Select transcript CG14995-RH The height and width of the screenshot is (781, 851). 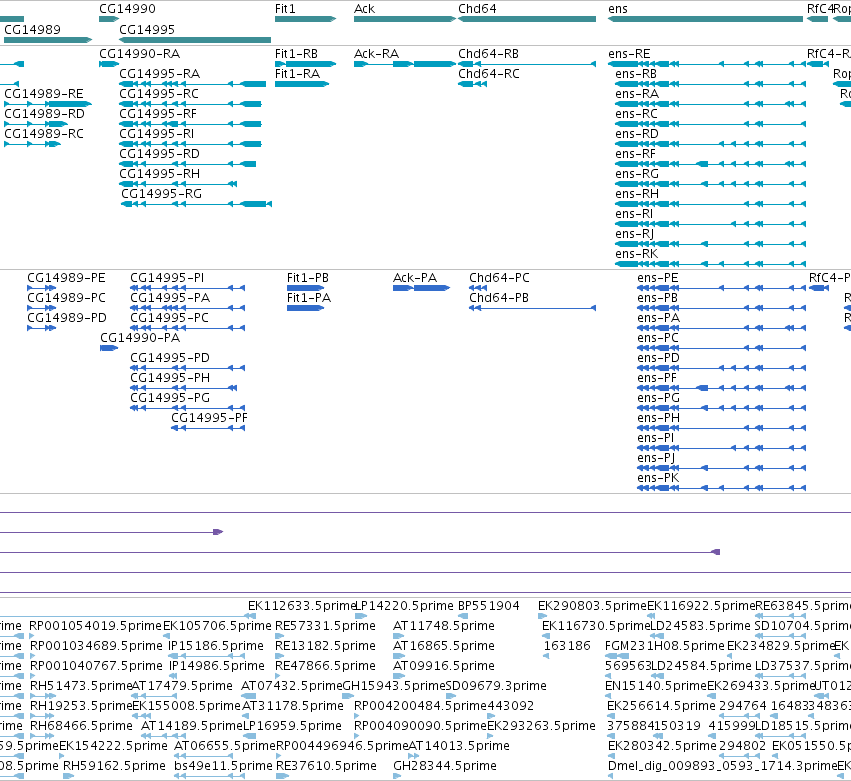(x=160, y=174)
